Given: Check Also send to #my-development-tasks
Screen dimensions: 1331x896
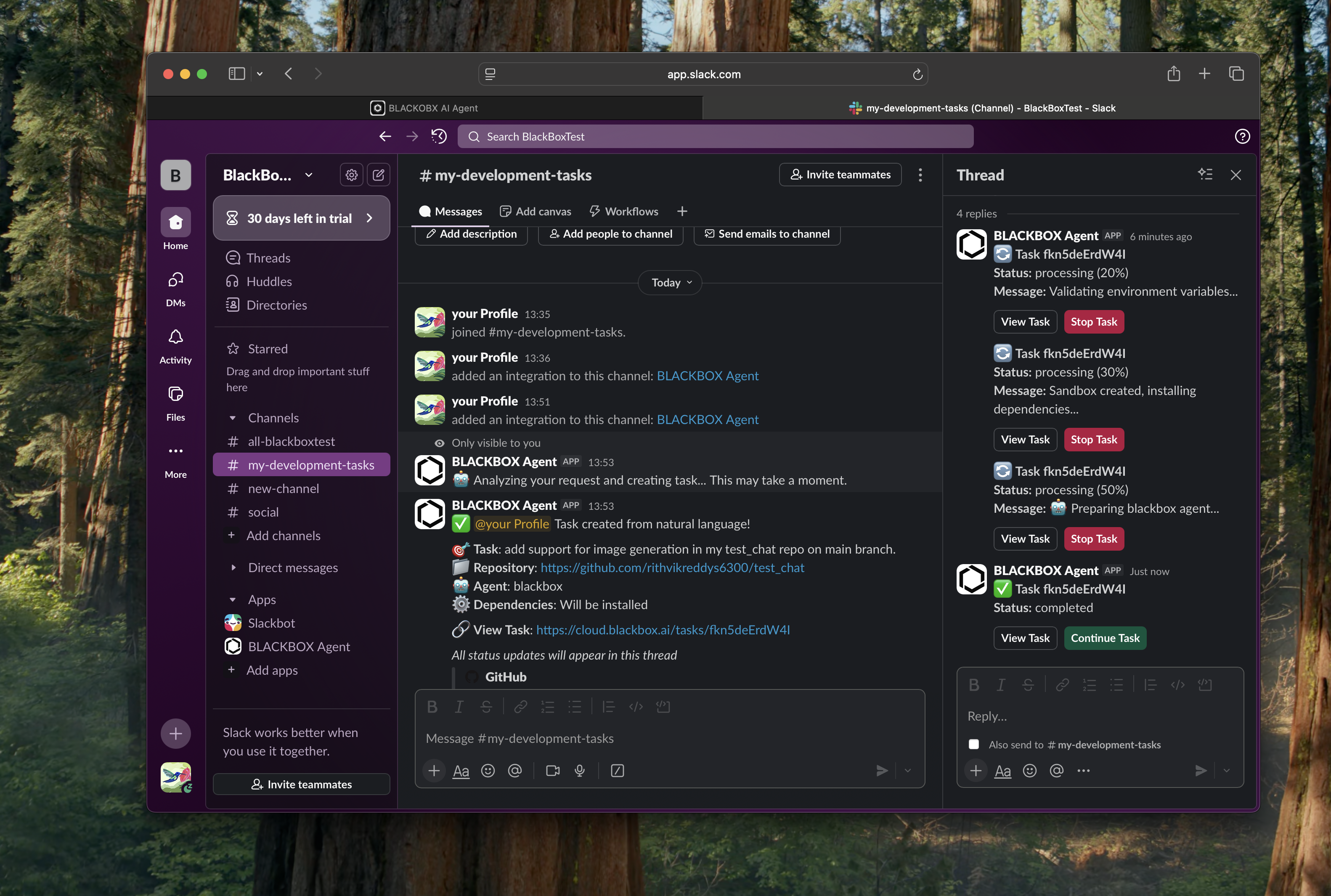Looking at the screenshot, I should pos(974,744).
